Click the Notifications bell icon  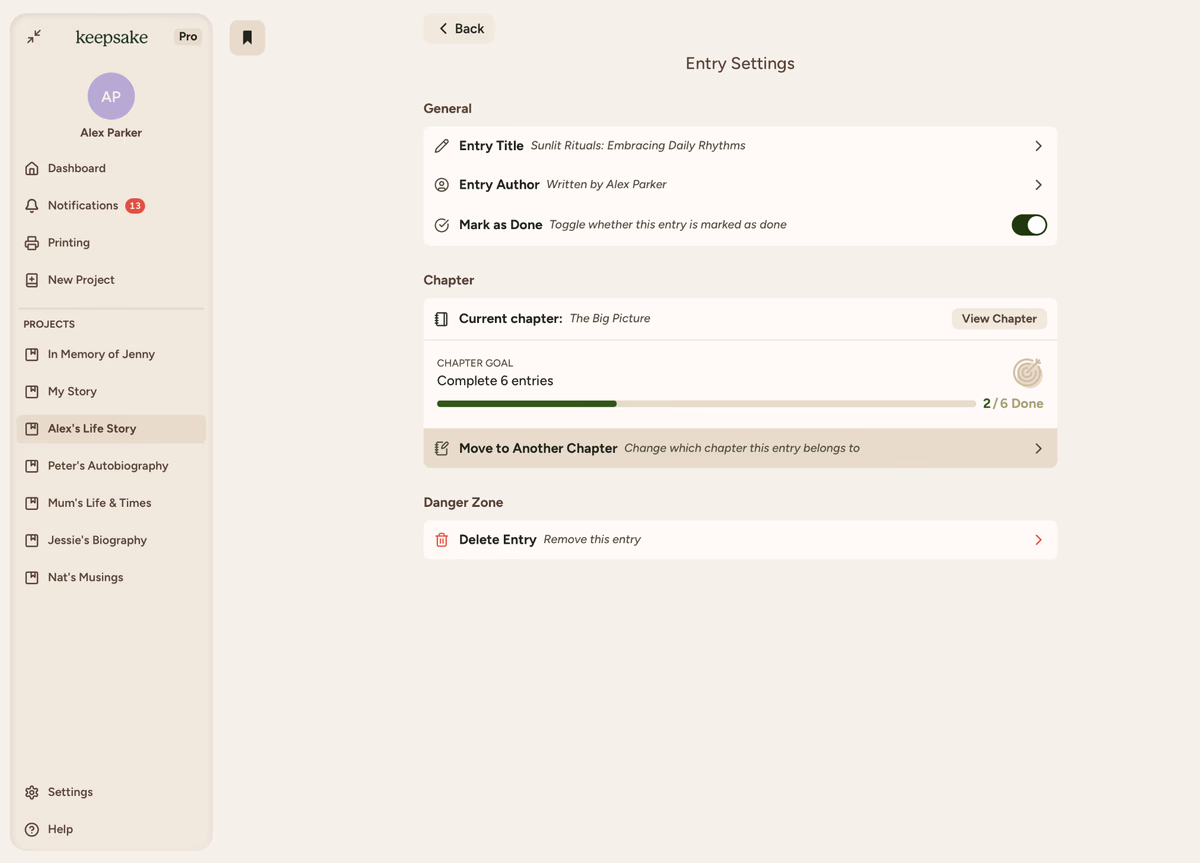coord(32,206)
